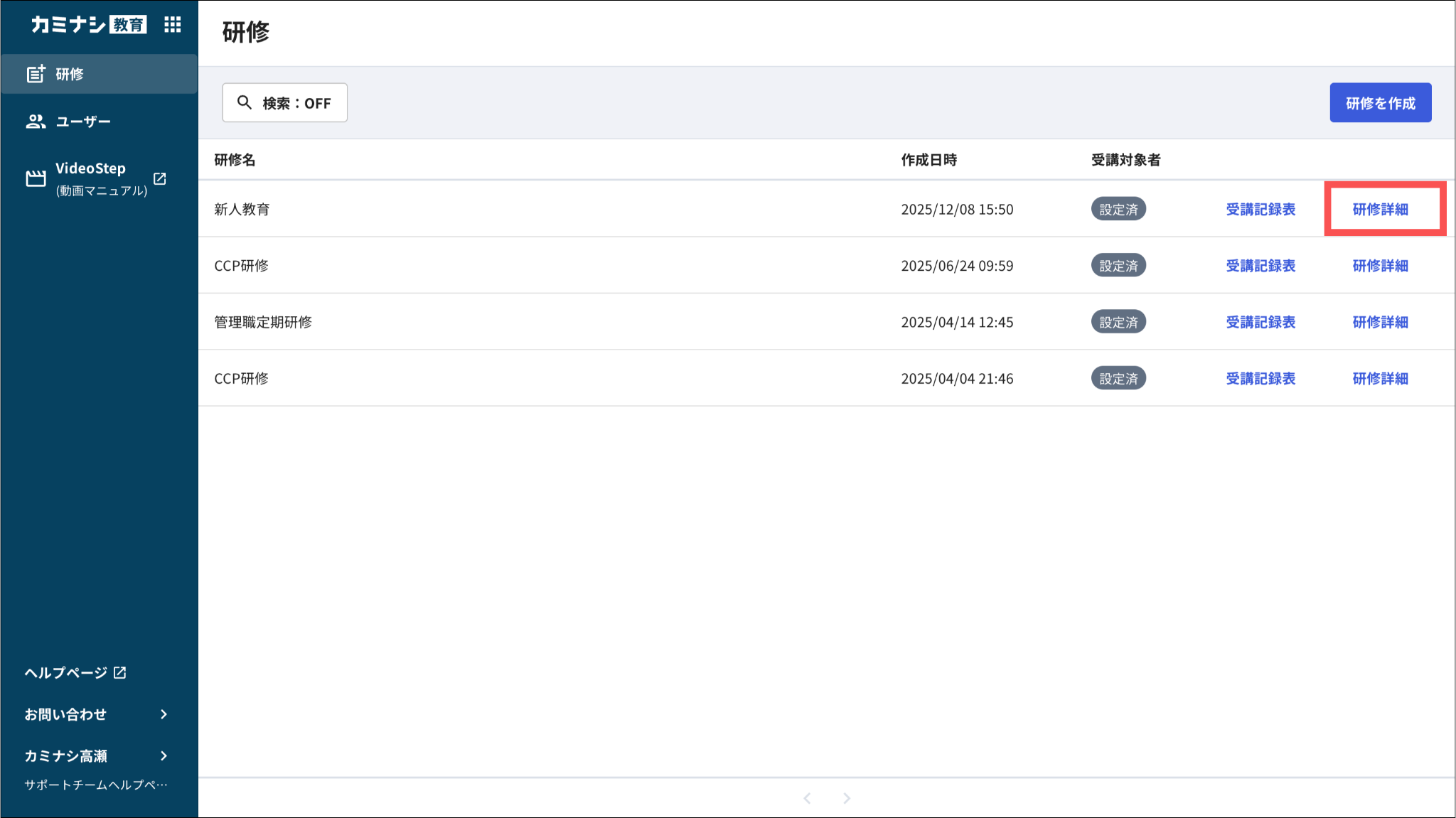Click 設定済 badge for 新人教育
Image resolution: width=1456 pixels, height=818 pixels.
coord(1118,209)
